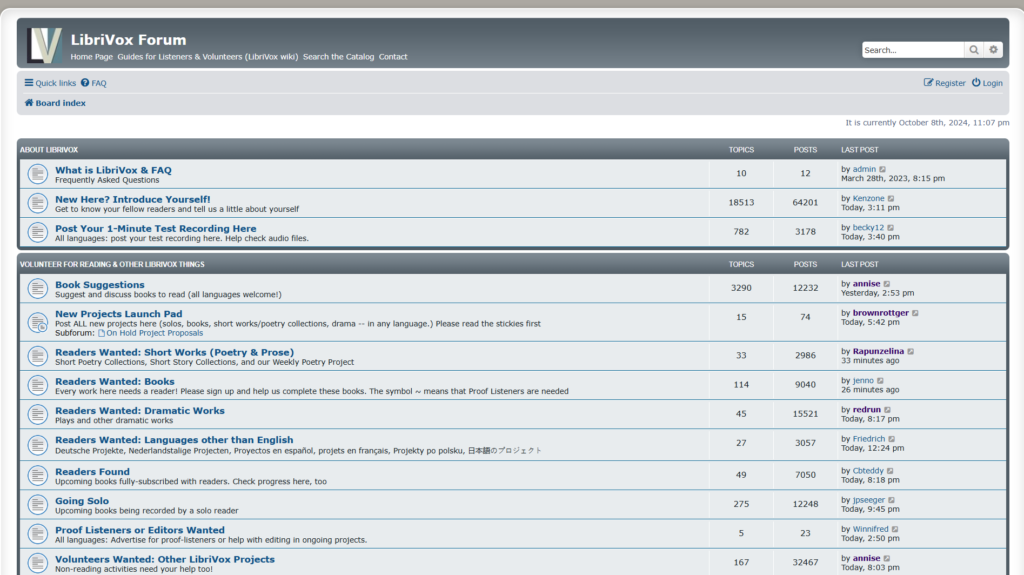The image size is (1024, 575).
Task: View latest post icon next to Cbteddy
Action: (890, 471)
